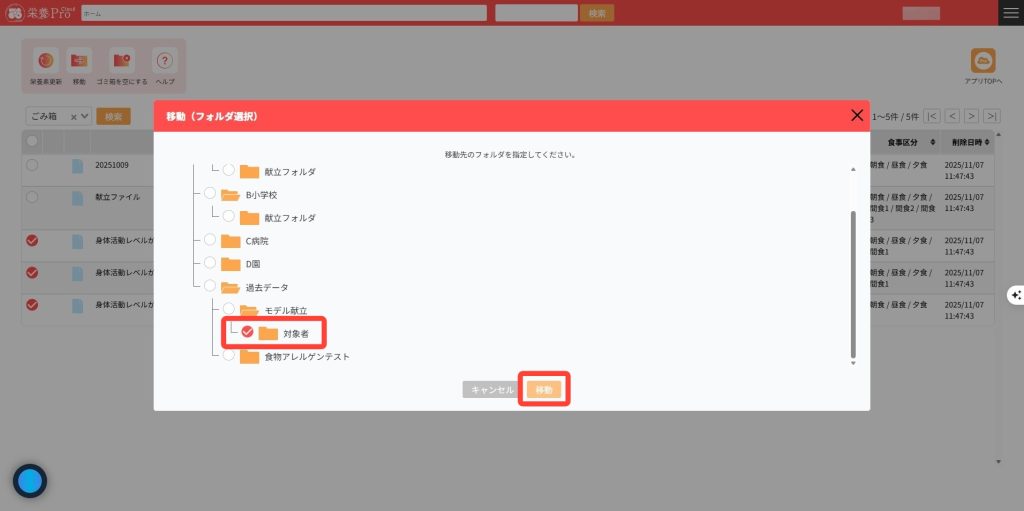
Task: Select the 献立フォルダ item under B小学校
Action: tap(290, 218)
